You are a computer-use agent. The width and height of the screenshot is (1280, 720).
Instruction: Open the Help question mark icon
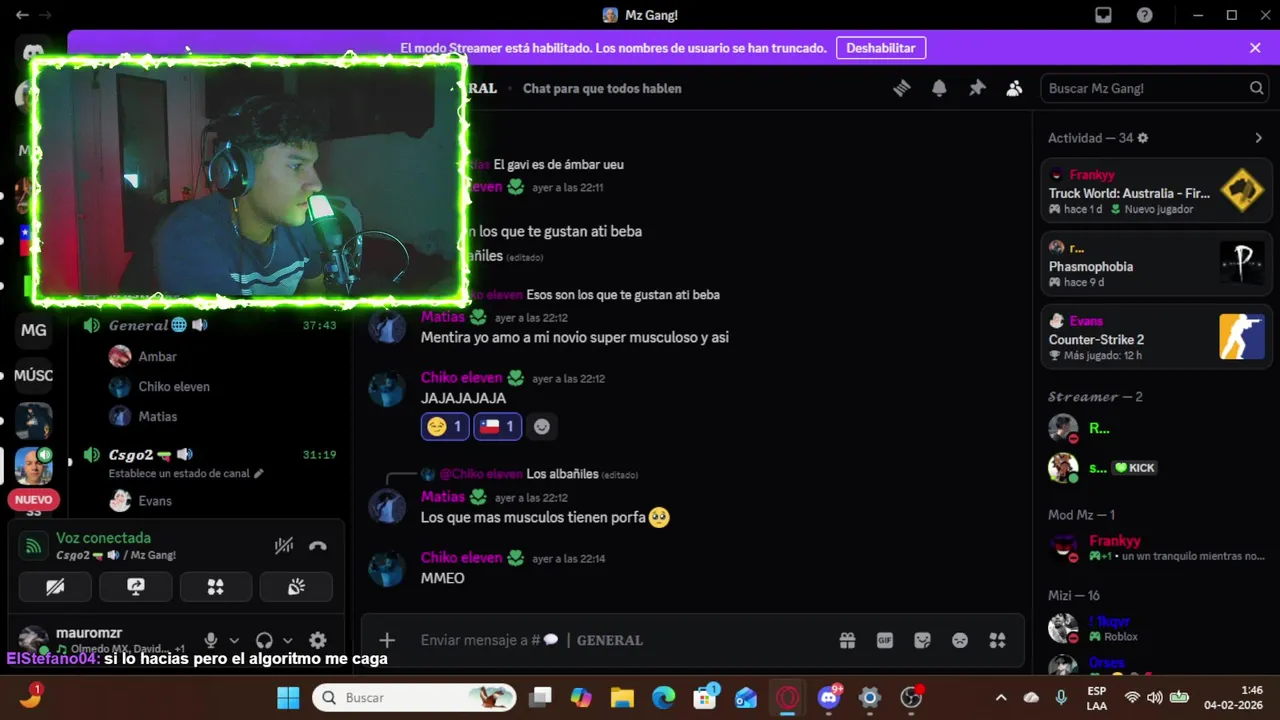tap(1145, 15)
